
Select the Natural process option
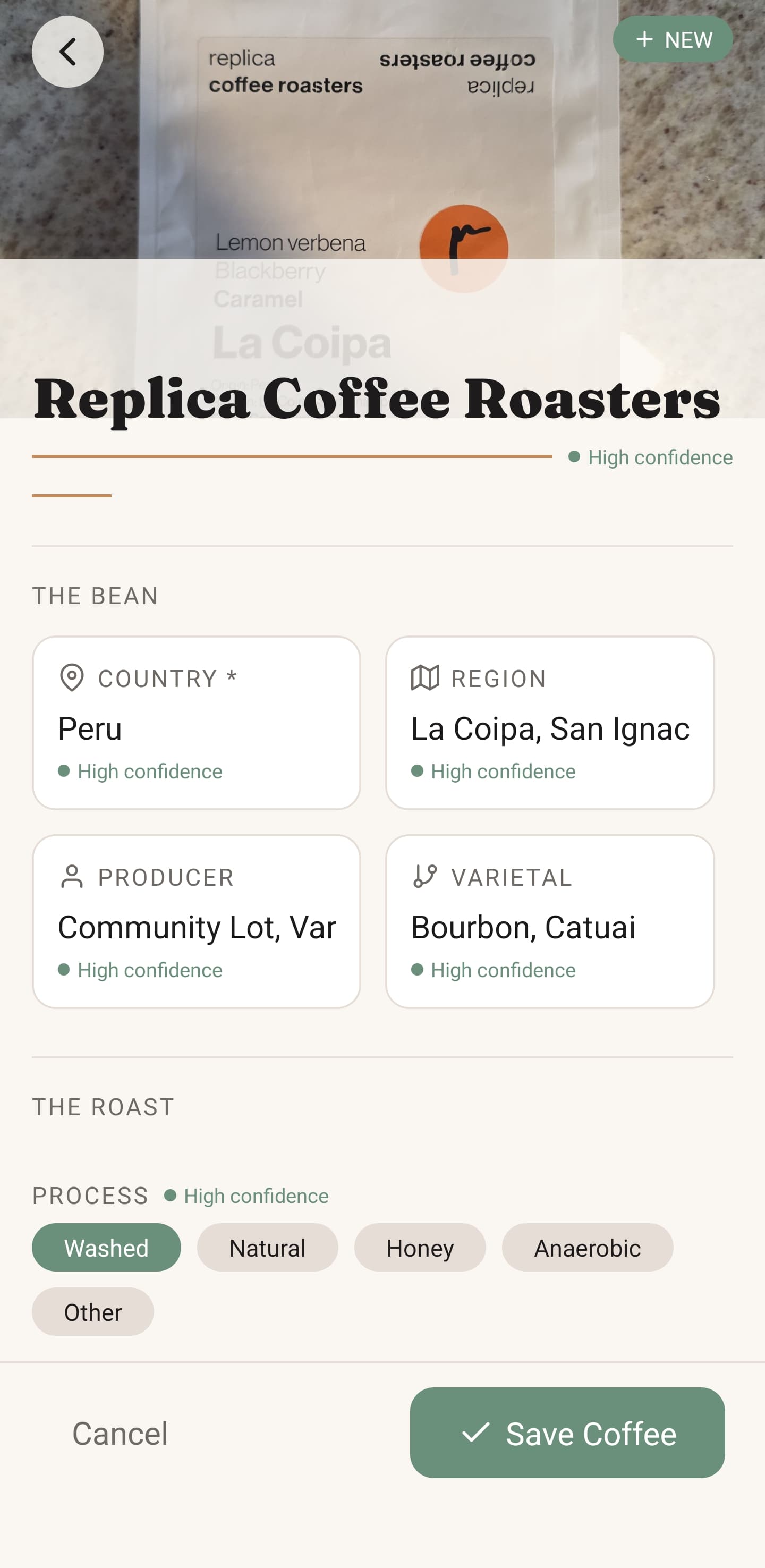point(267,1247)
